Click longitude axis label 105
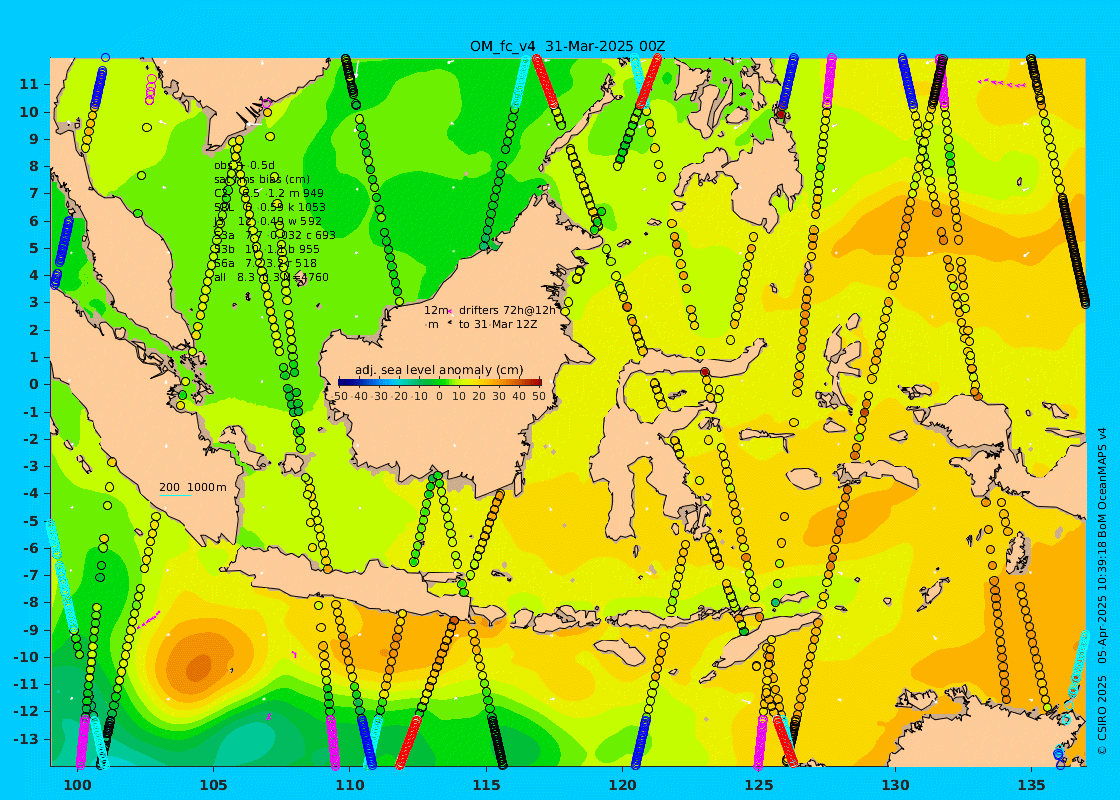This screenshot has height=800, width=1120. click(214, 785)
